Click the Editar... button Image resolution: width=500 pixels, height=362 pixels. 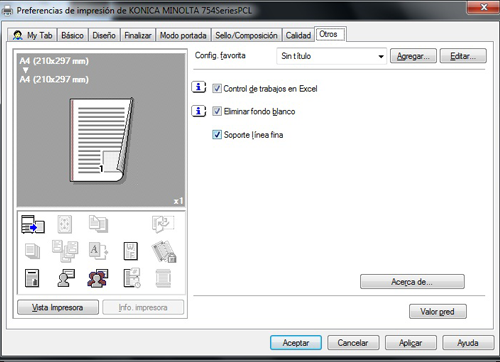coord(463,56)
